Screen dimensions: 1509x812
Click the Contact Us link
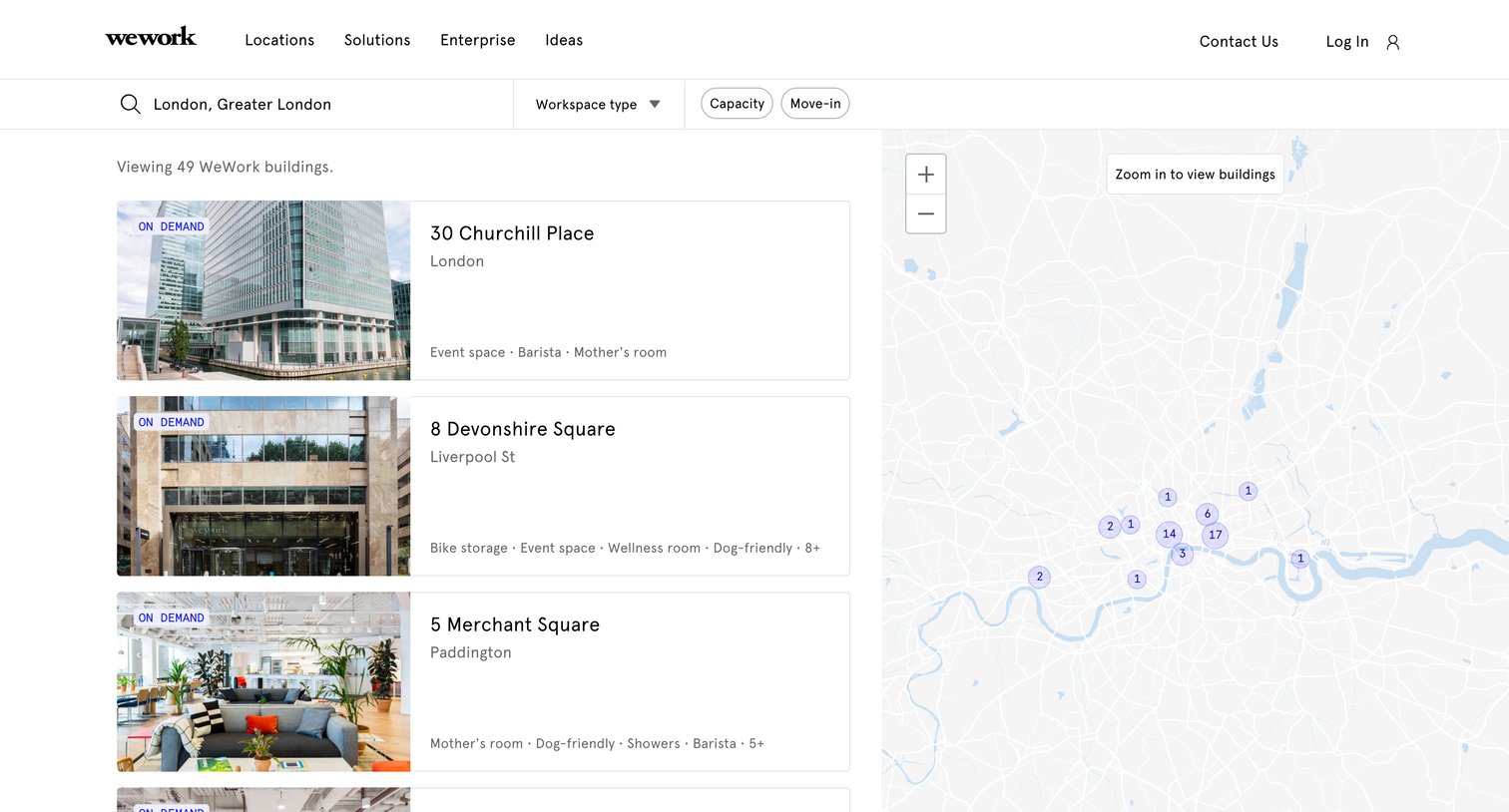click(x=1239, y=41)
